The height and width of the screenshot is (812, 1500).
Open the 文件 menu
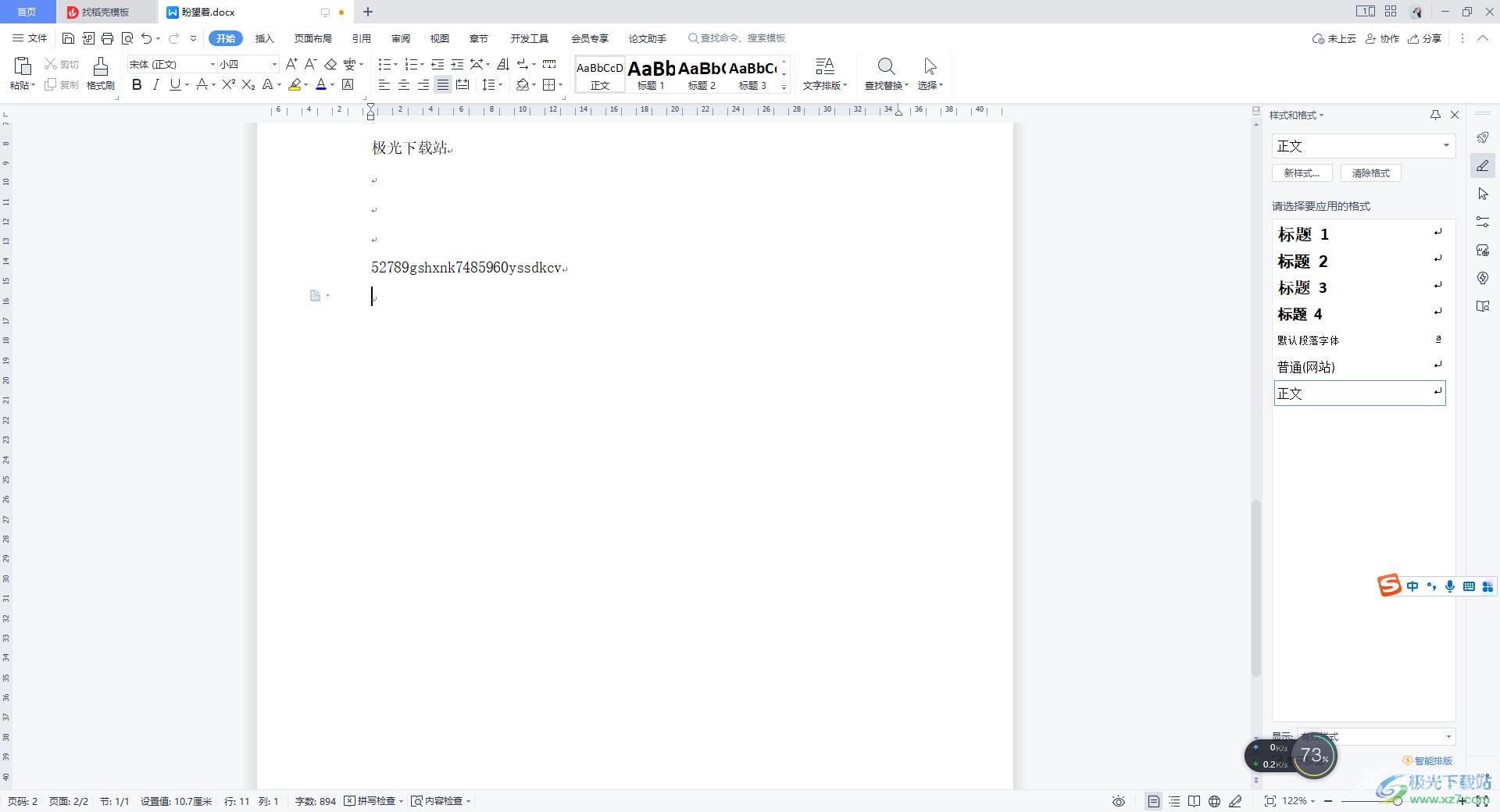point(30,38)
